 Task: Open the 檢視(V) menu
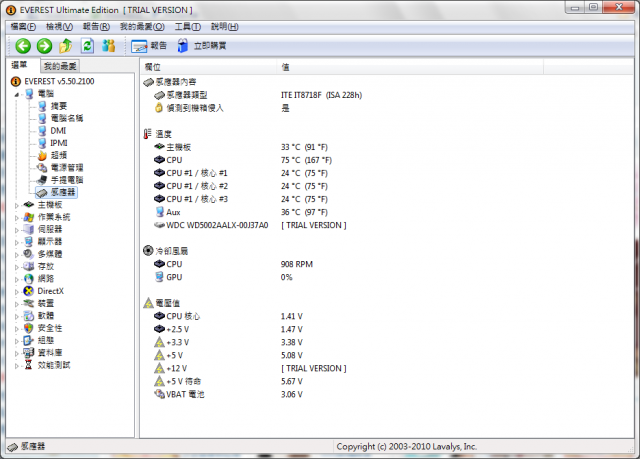(59, 27)
